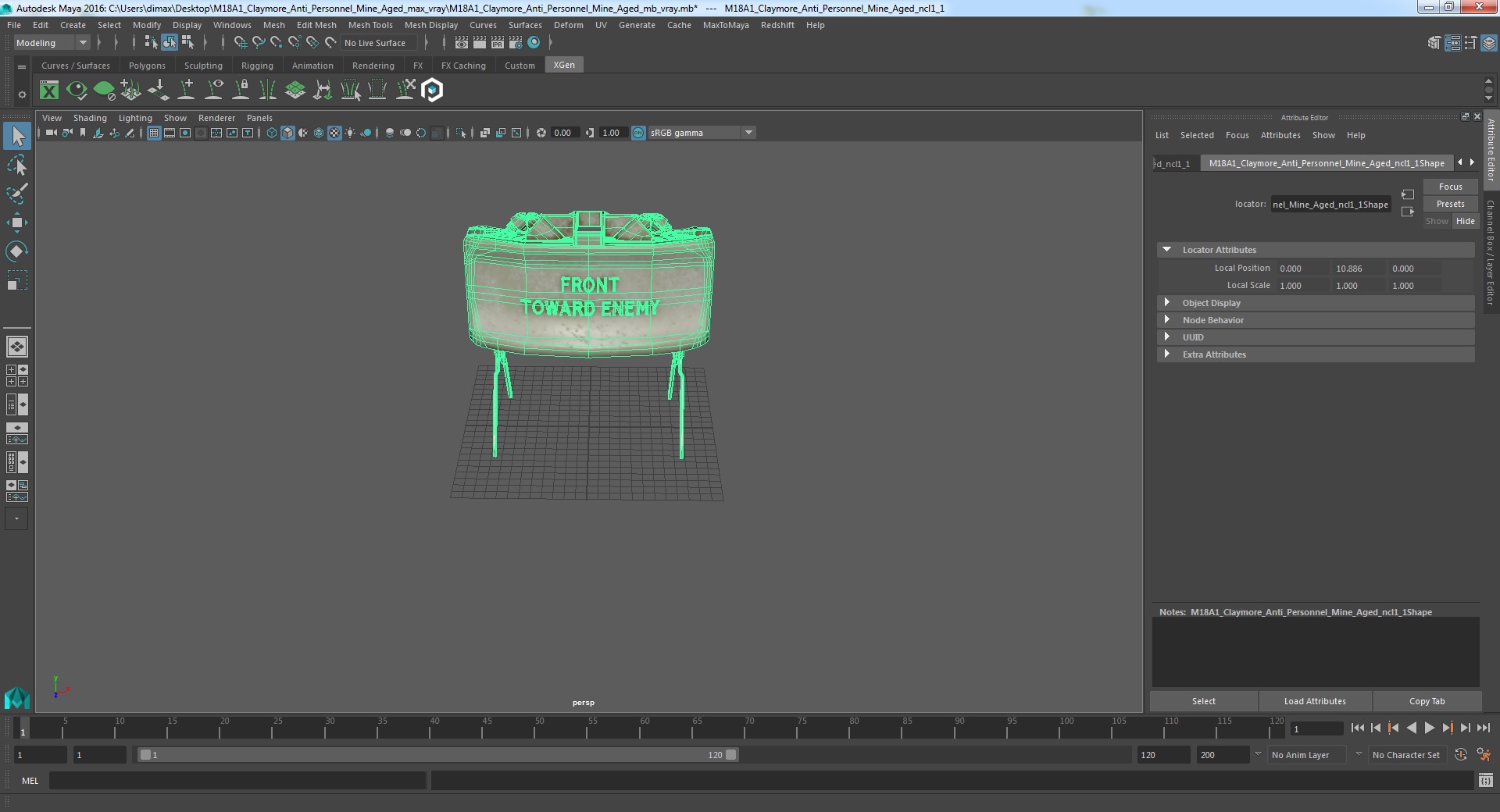The width and height of the screenshot is (1500, 812).
Task: Toggle resolution gate display
Action: [x=185, y=133]
